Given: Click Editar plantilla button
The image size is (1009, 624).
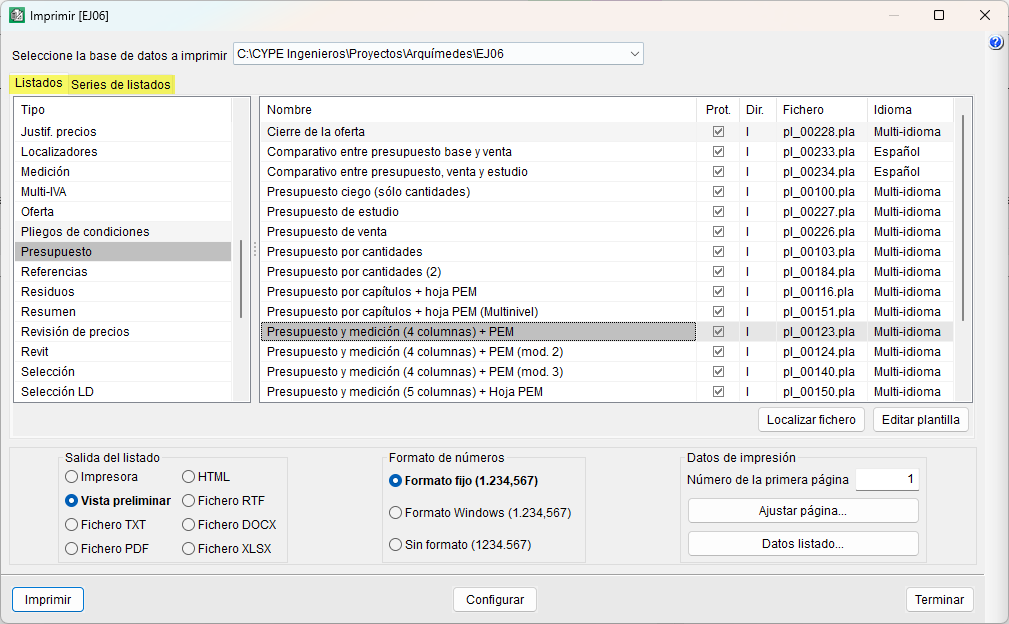Looking at the screenshot, I should [x=920, y=419].
